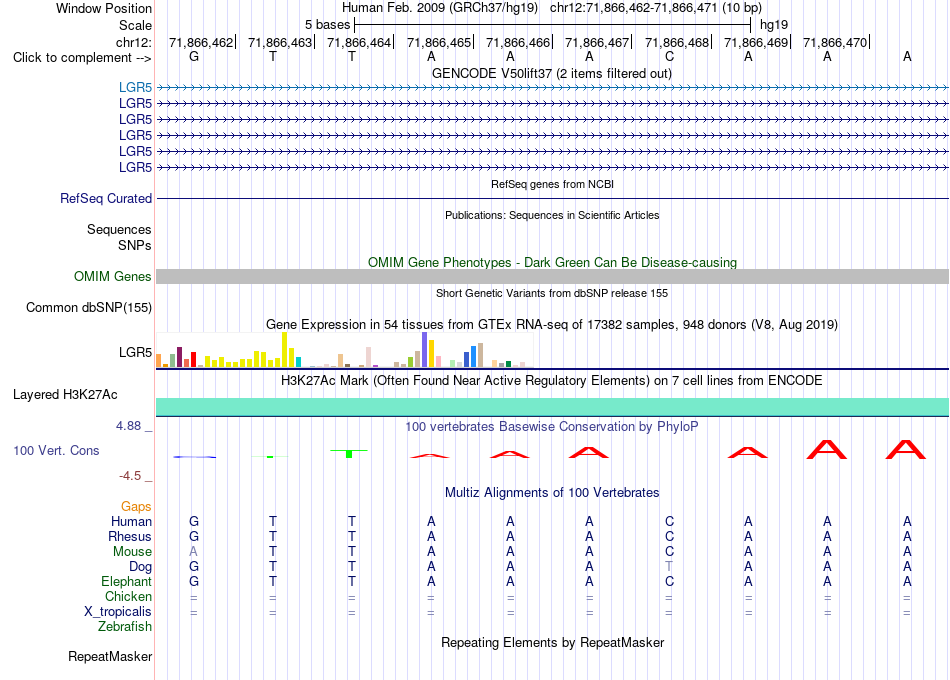Select the X_tropicalis alignment row label

coord(118,612)
